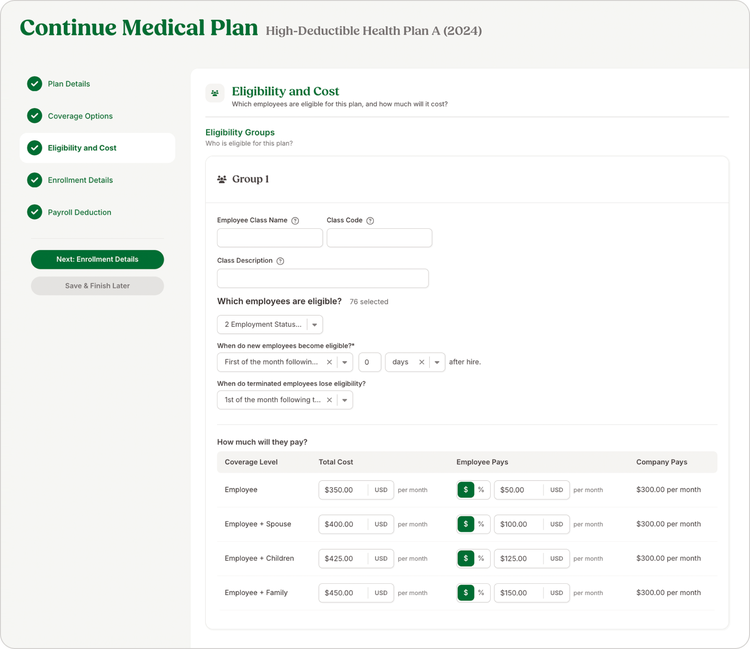Click the Enrollment Details checkmark icon
Screen dimensions: 750x649
(x=34, y=180)
